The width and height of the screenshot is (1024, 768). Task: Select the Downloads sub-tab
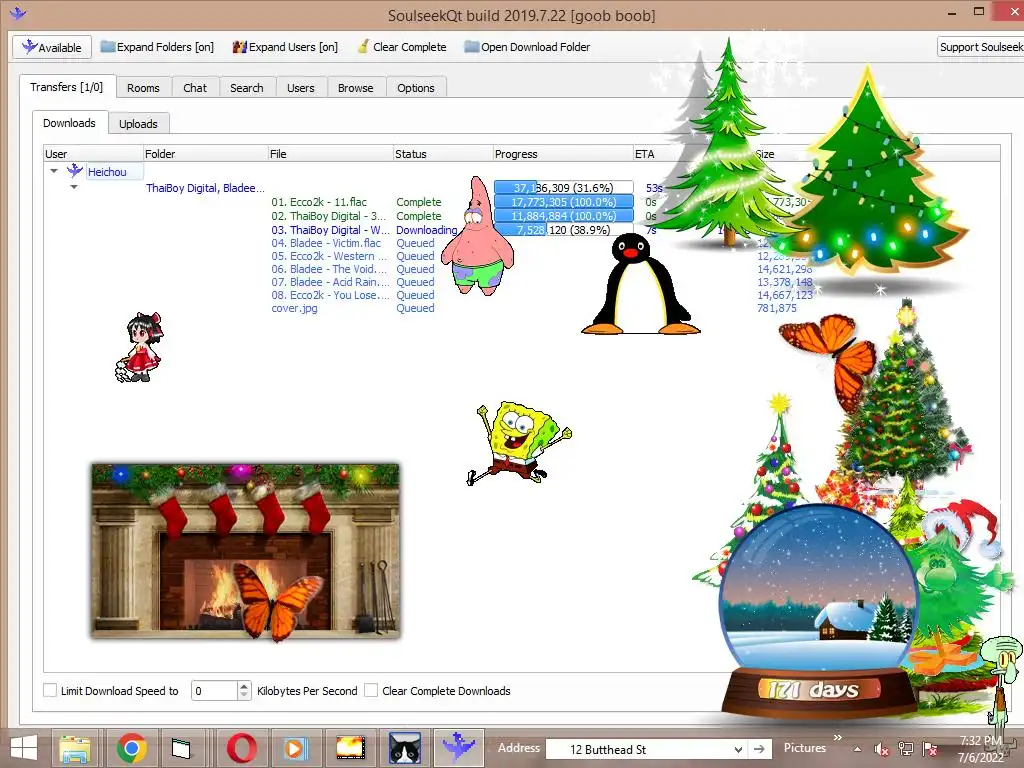point(69,123)
